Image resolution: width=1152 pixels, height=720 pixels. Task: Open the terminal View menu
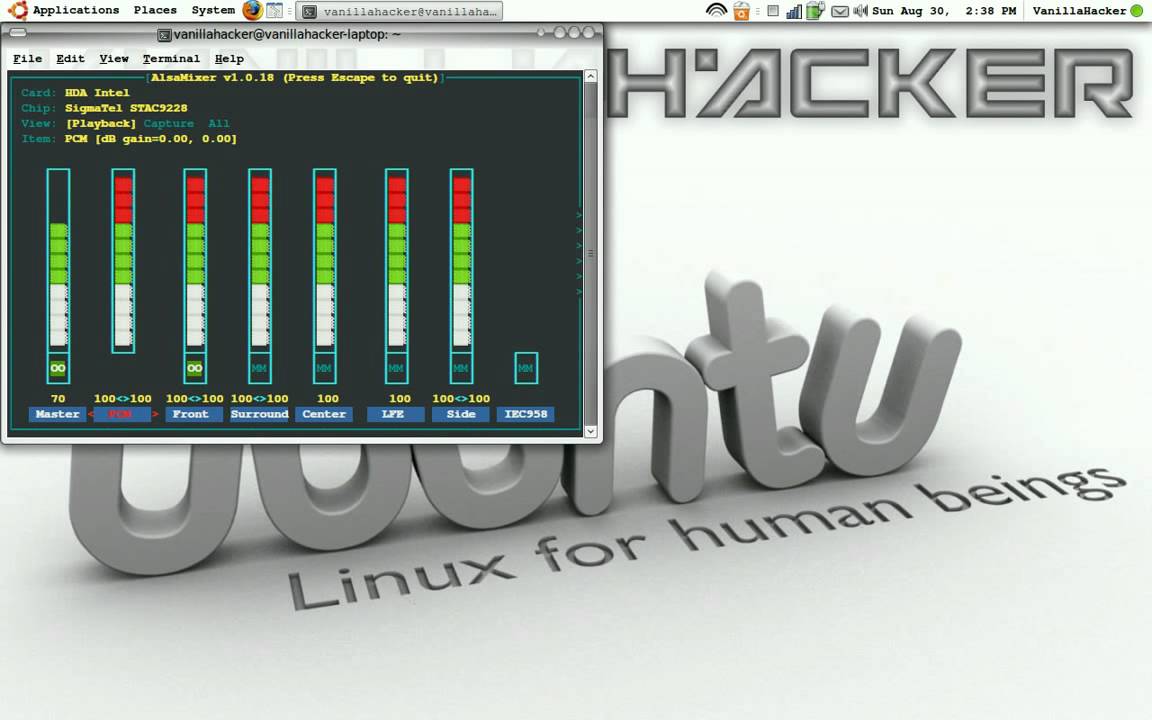[114, 59]
